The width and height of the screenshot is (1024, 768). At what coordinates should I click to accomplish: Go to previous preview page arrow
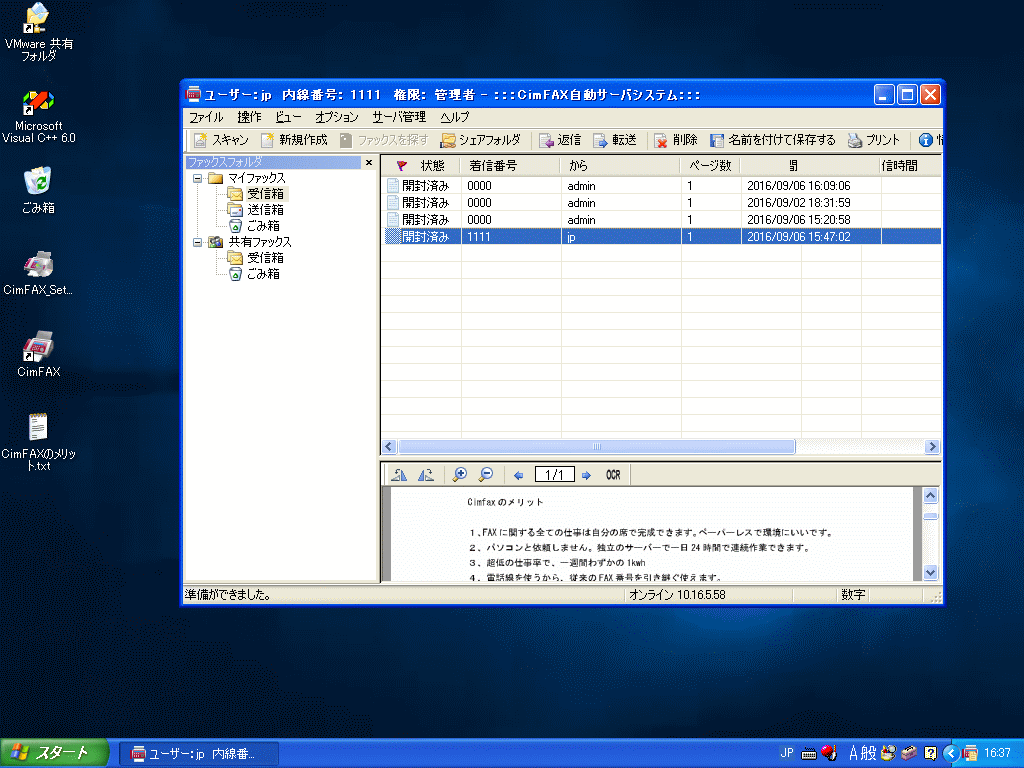pos(519,475)
